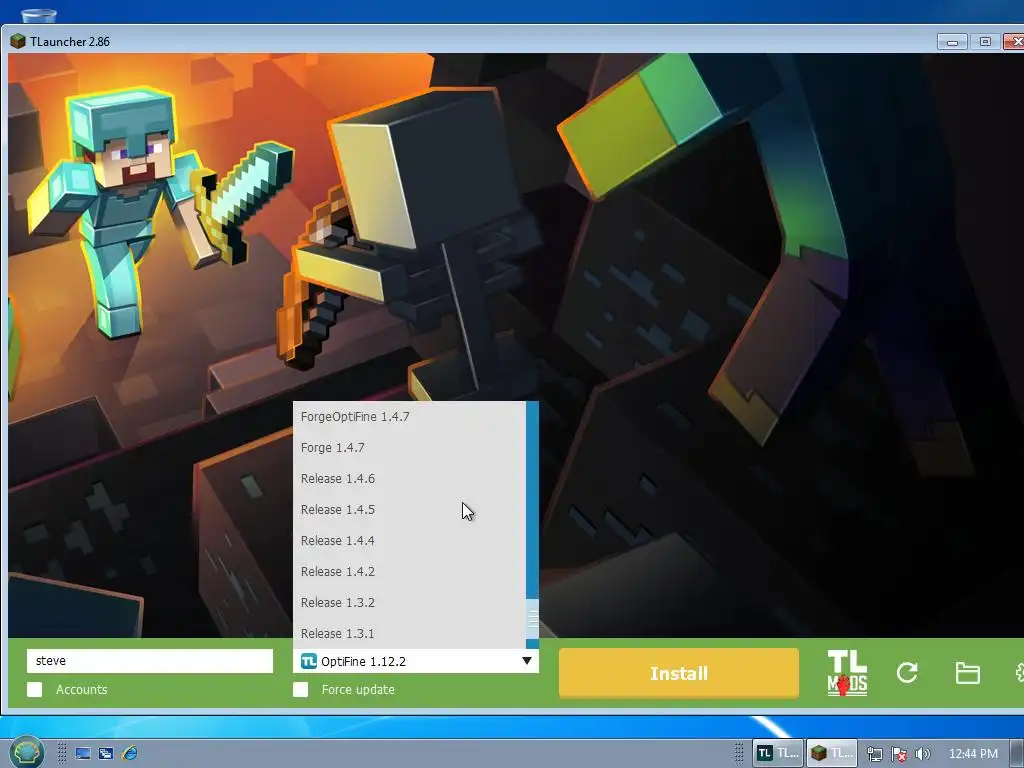Select Forge 1.4.7 from the list
This screenshot has width=1024, height=768.
tap(409, 447)
